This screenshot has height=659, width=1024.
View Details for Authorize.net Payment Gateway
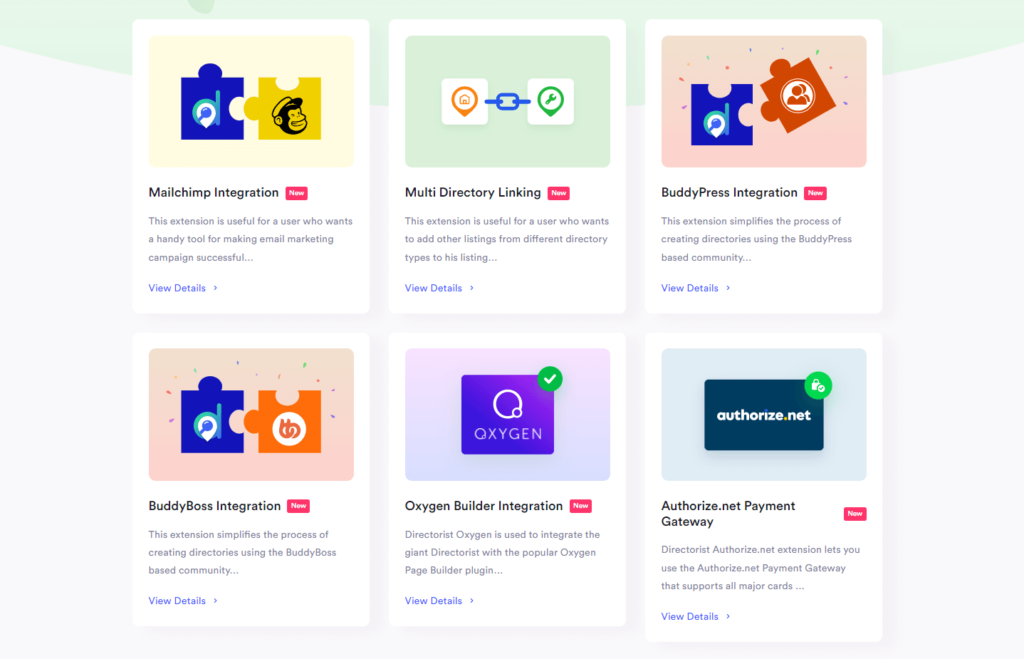pyautogui.click(x=696, y=617)
